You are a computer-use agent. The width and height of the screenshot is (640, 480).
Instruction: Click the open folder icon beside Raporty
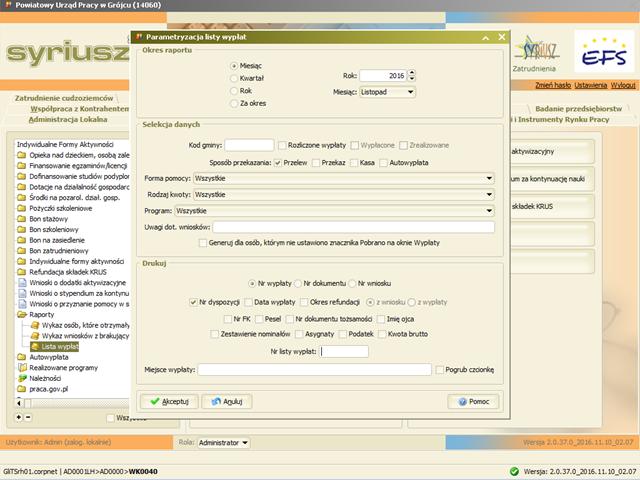(x=22, y=314)
